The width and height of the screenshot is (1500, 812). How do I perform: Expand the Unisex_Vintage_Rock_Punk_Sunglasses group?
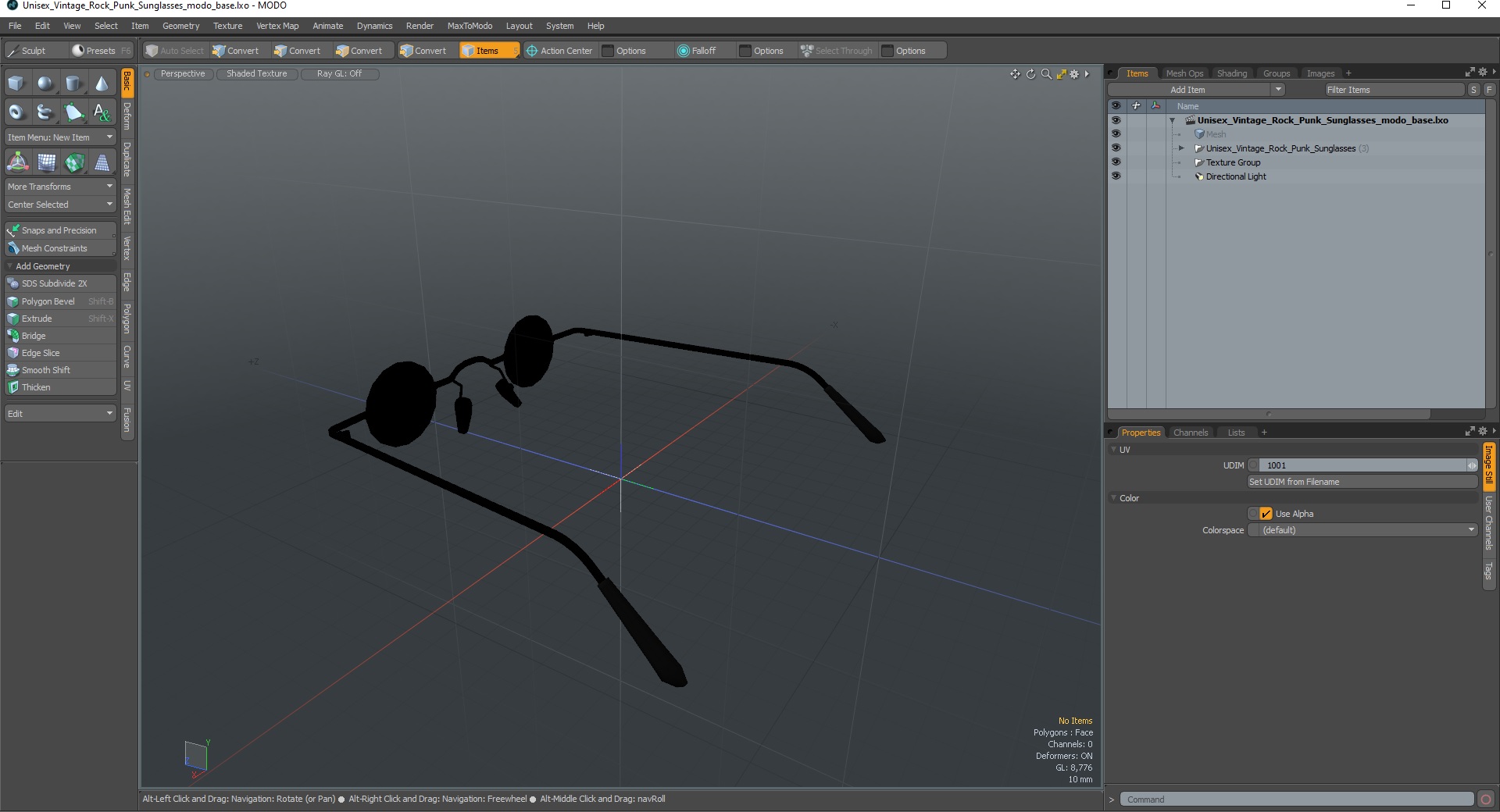(1181, 148)
